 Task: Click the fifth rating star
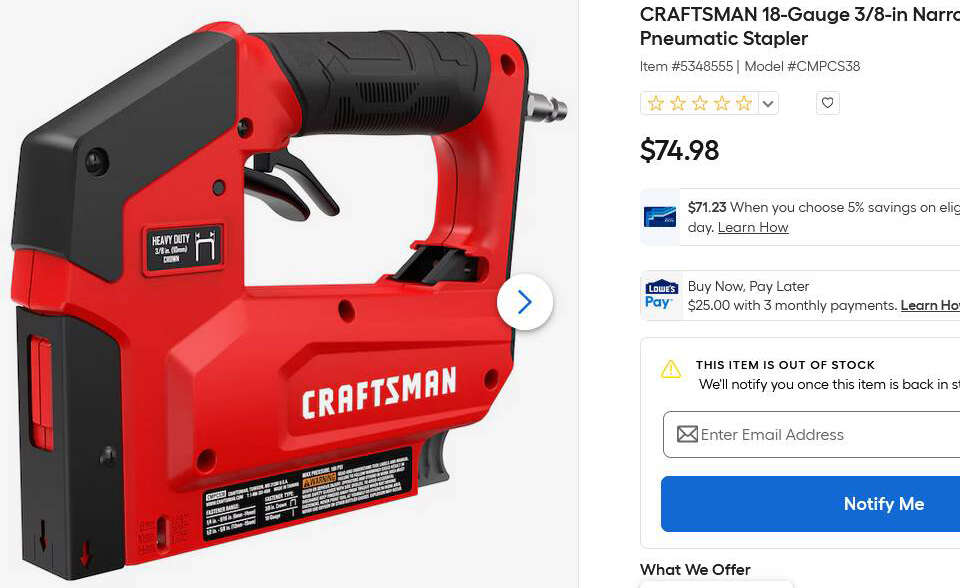pos(744,103)
